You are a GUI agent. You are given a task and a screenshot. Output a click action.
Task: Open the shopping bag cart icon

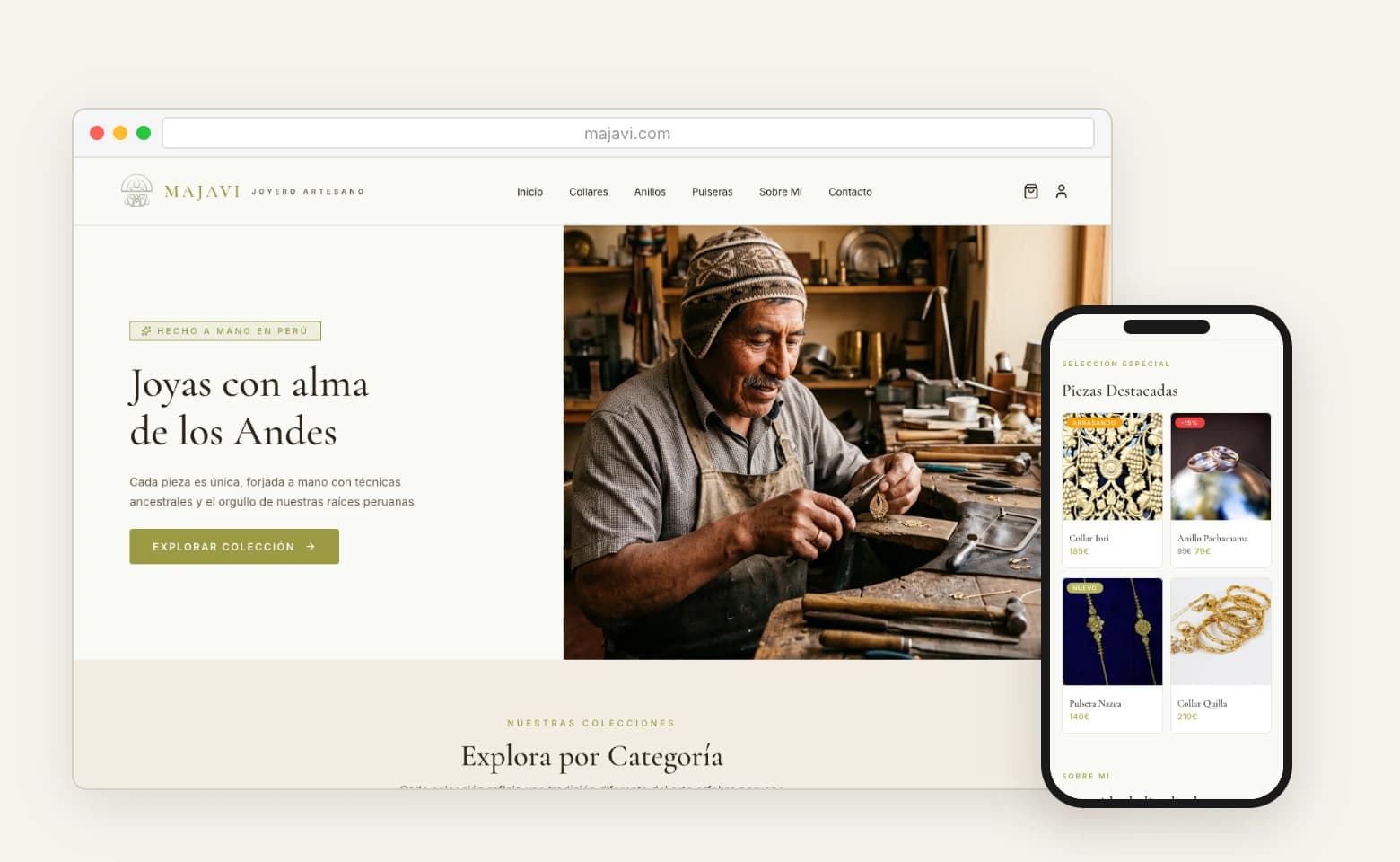click(x=1031, y=191)
